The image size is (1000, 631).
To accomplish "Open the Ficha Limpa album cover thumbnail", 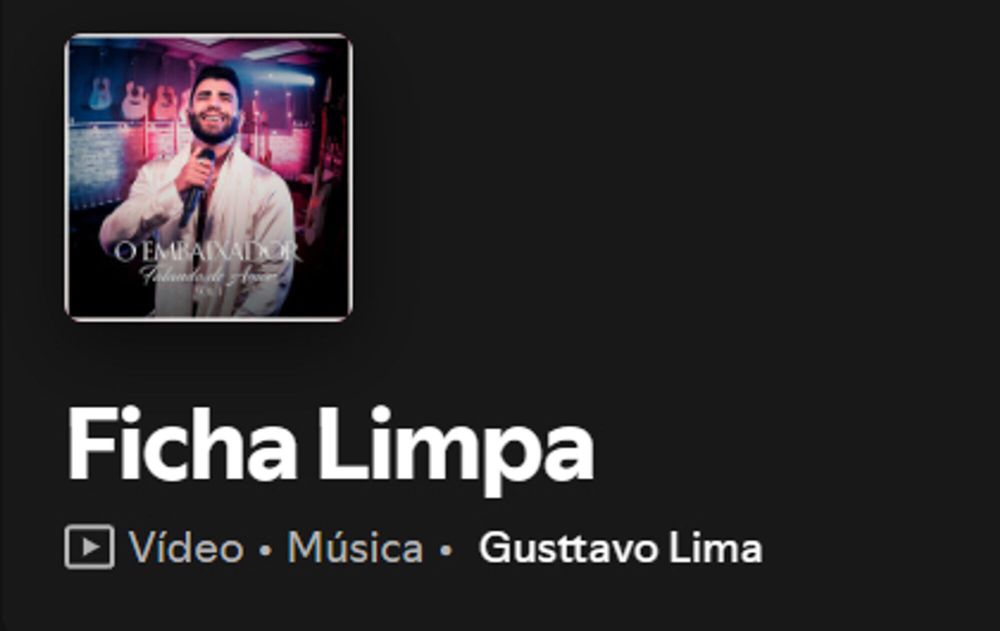I will coord(209,177).
